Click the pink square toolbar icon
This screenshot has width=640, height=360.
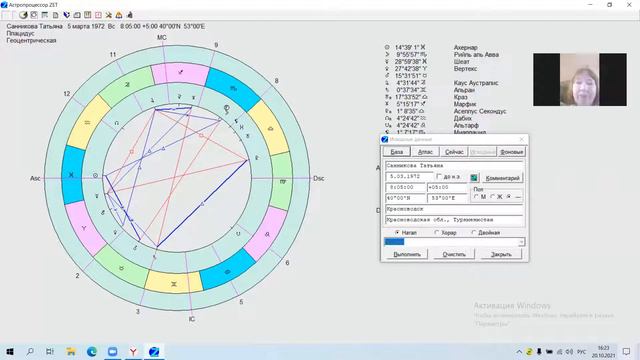coord(98,15)
